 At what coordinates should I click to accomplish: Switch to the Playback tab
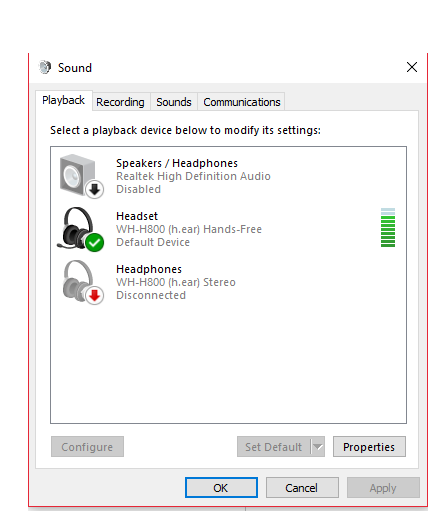63,101
